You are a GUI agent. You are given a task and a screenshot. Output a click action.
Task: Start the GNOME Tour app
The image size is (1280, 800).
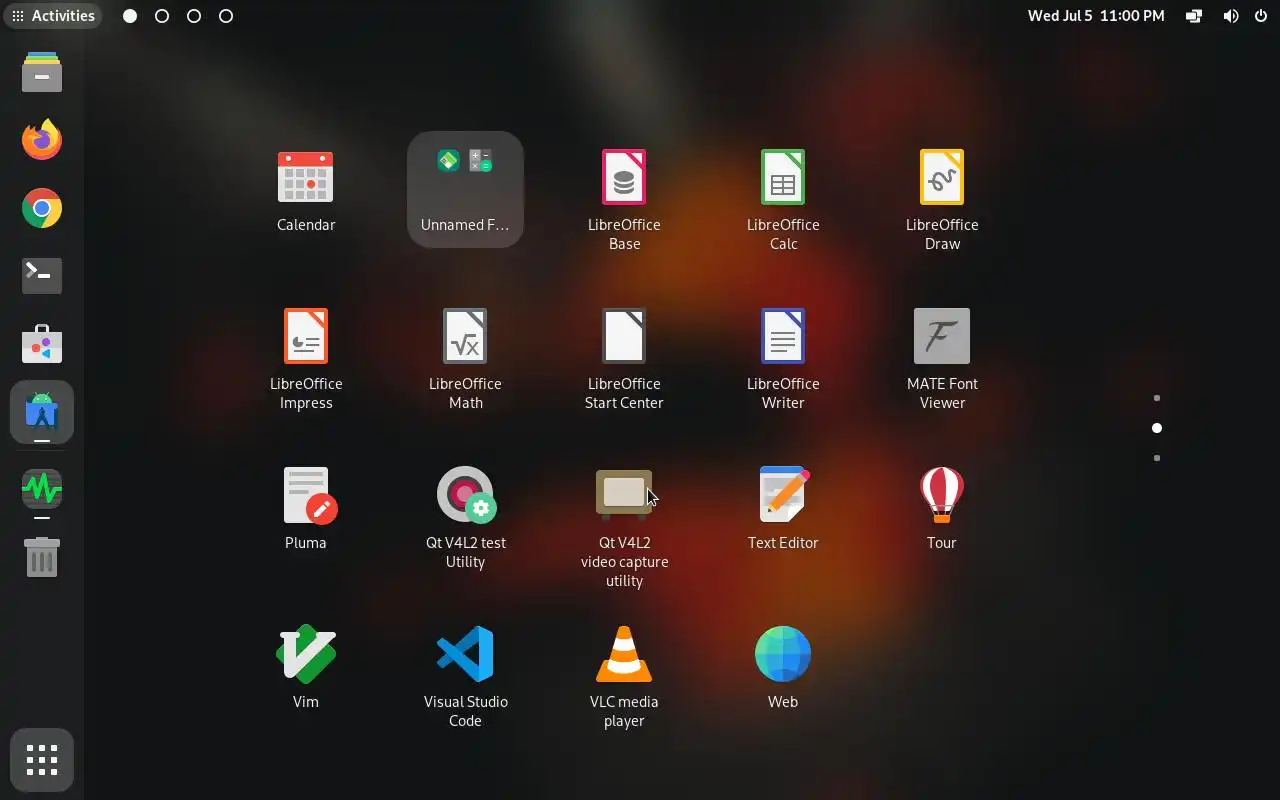click(x=942, y=508)
